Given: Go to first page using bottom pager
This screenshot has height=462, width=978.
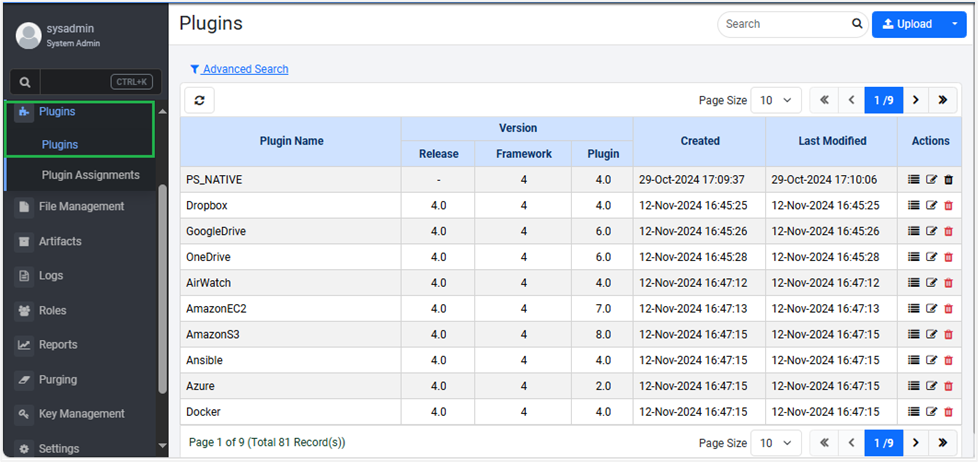Looking at the screenshot, I should [x=824, y=443].
